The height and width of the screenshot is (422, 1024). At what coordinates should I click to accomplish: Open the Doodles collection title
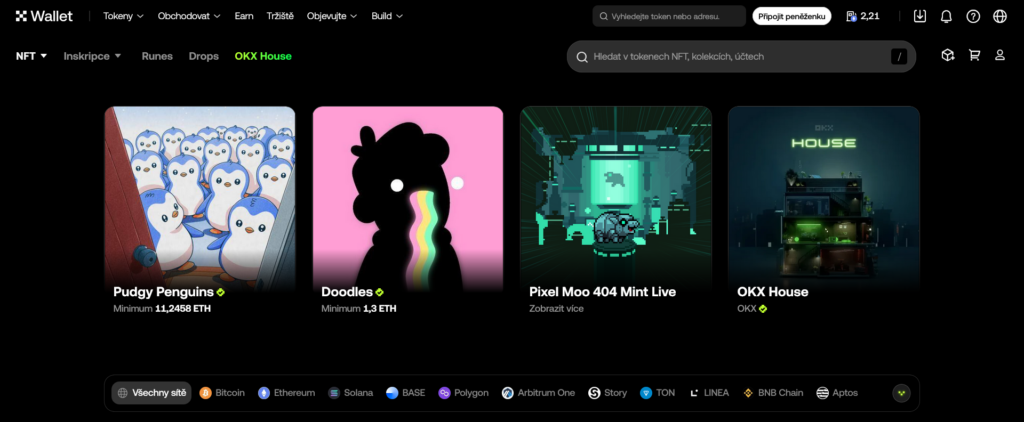coord(347,292)
